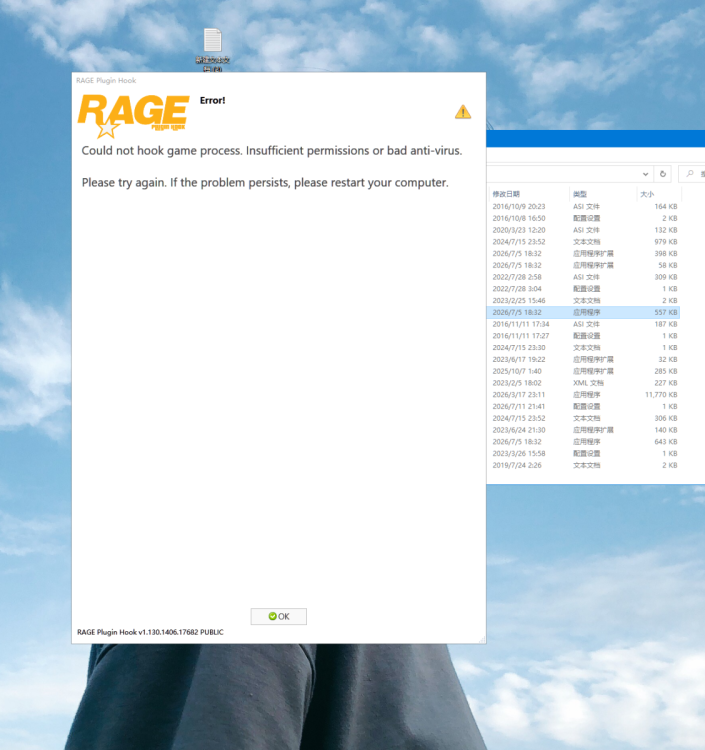Select the file row dated 2016/11/11 17:27
This screenshot has width=705, height=750.
tap(583, 336)
